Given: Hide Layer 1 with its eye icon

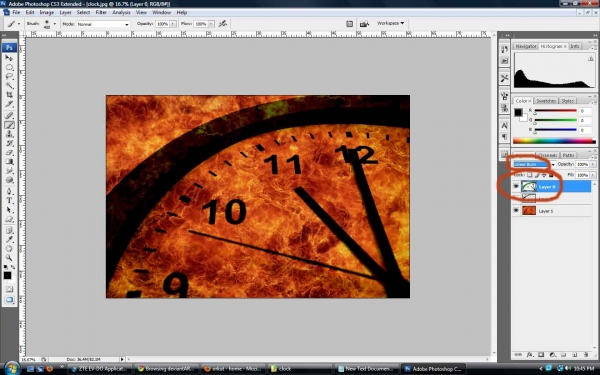Looking at the screenshot, I should (516, 210).
